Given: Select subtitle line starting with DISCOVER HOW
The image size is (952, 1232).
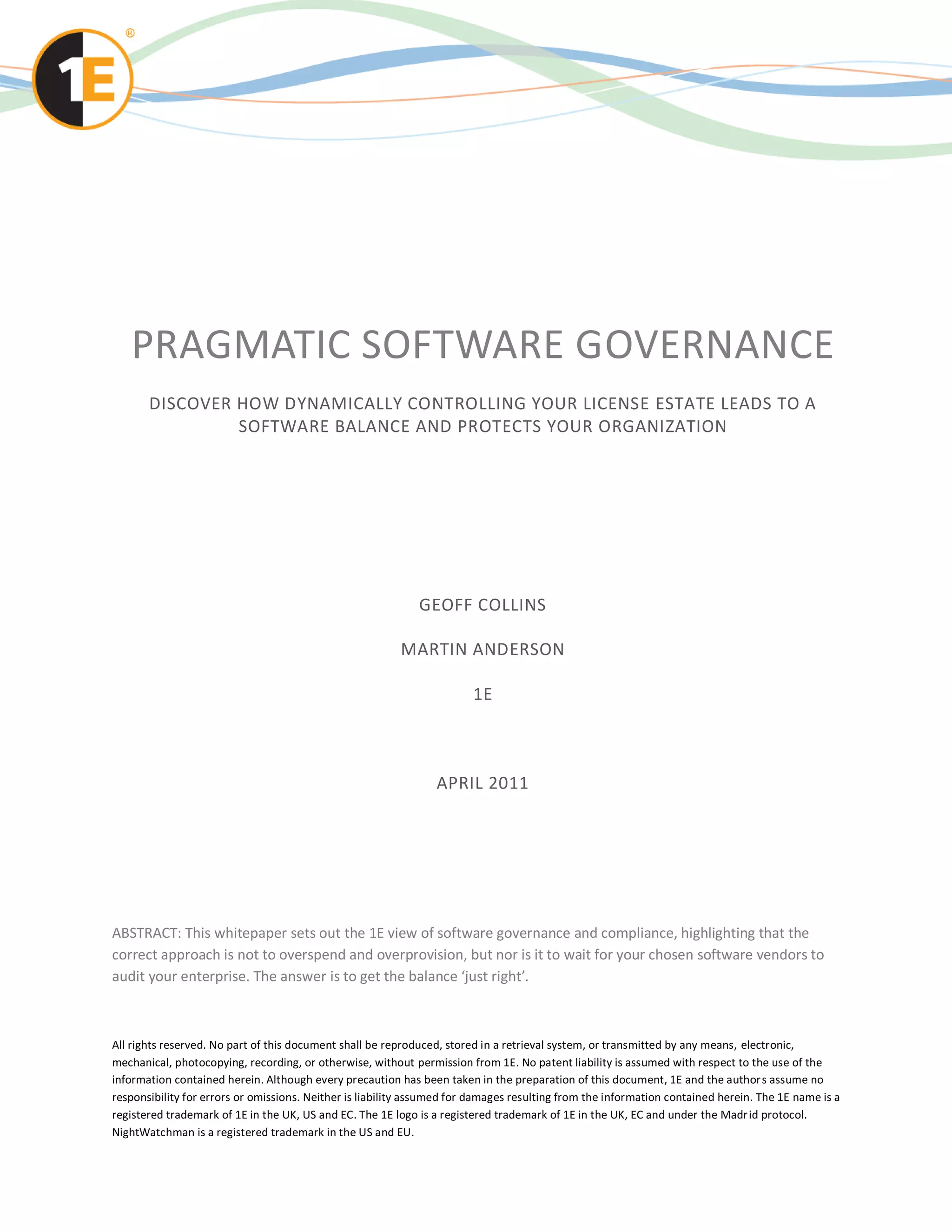Looking at the screenshot, I should 482,404.
